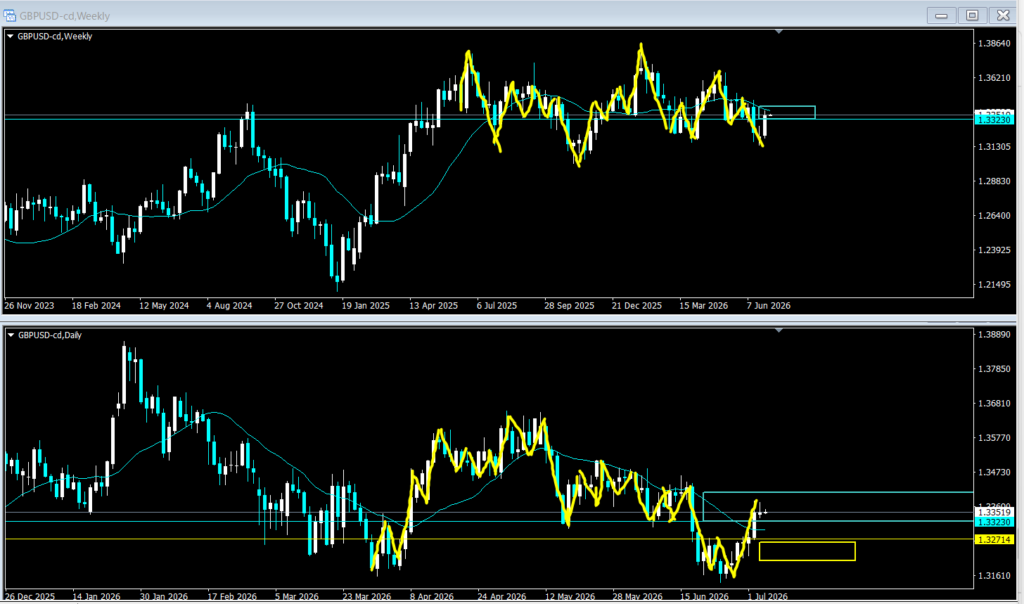Click the 1.31610 price on Daily scale
This screenshot has height=604, width=1024.
point(994,575)
